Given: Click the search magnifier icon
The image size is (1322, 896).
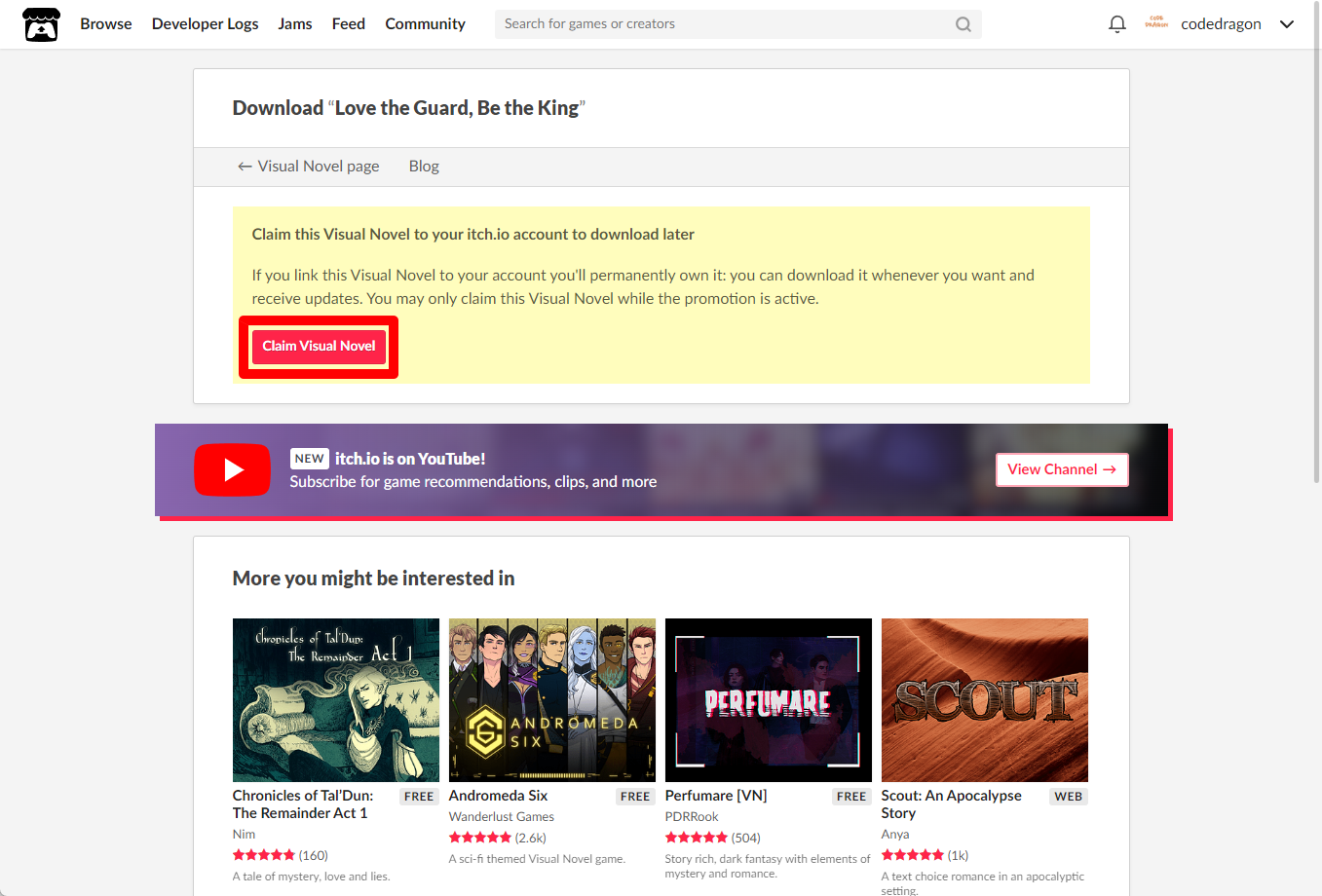Looking at the screenshot, I should coord(963,24).
